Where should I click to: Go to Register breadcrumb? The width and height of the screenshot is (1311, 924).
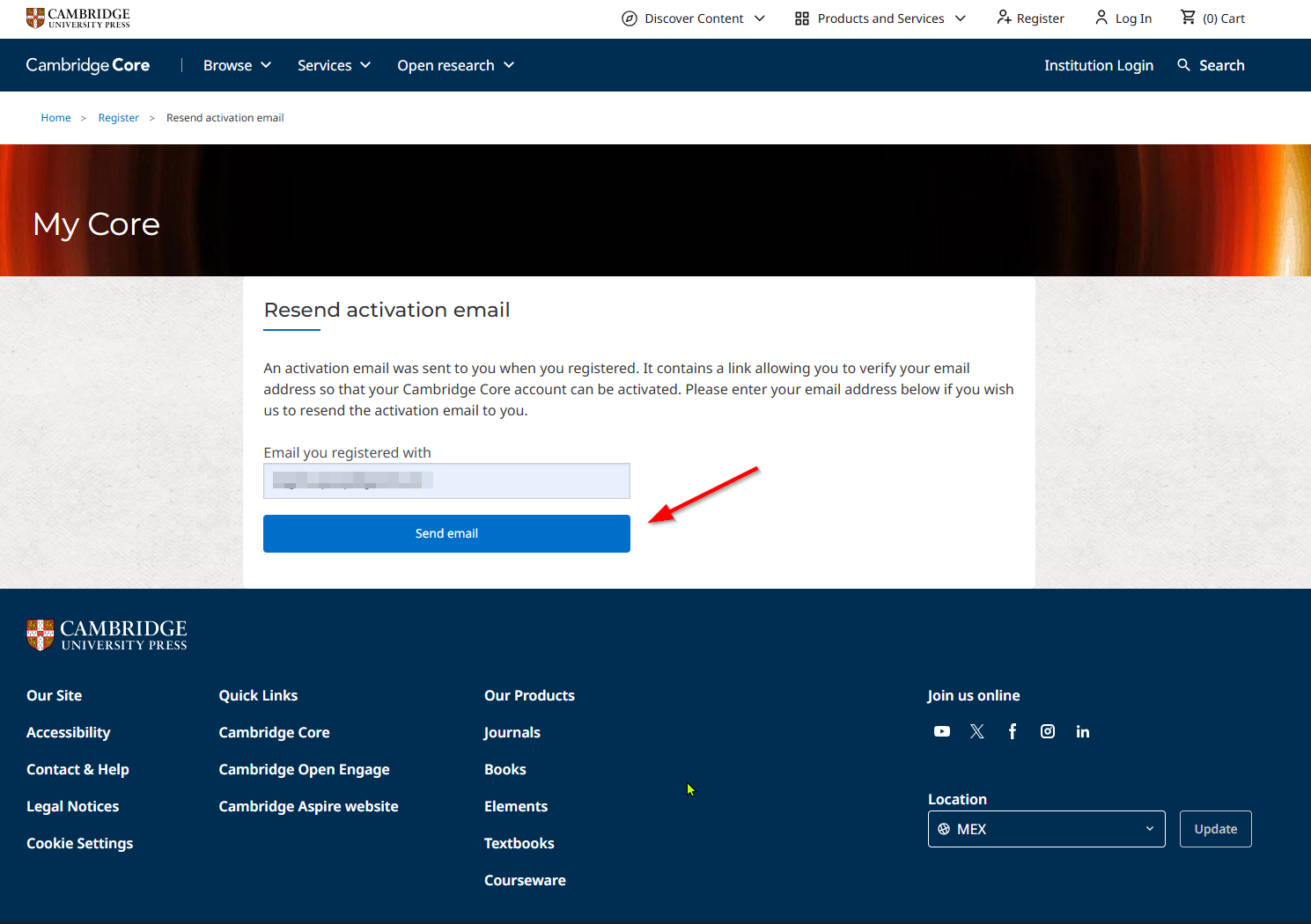click(119, 118)
